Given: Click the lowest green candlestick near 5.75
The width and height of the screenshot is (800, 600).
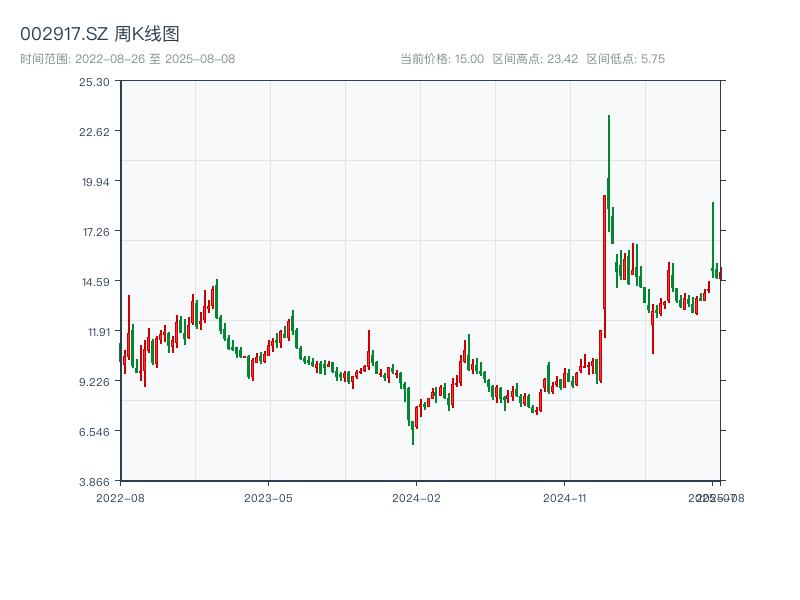Looking at the screenshot, I should pos(413,433).
